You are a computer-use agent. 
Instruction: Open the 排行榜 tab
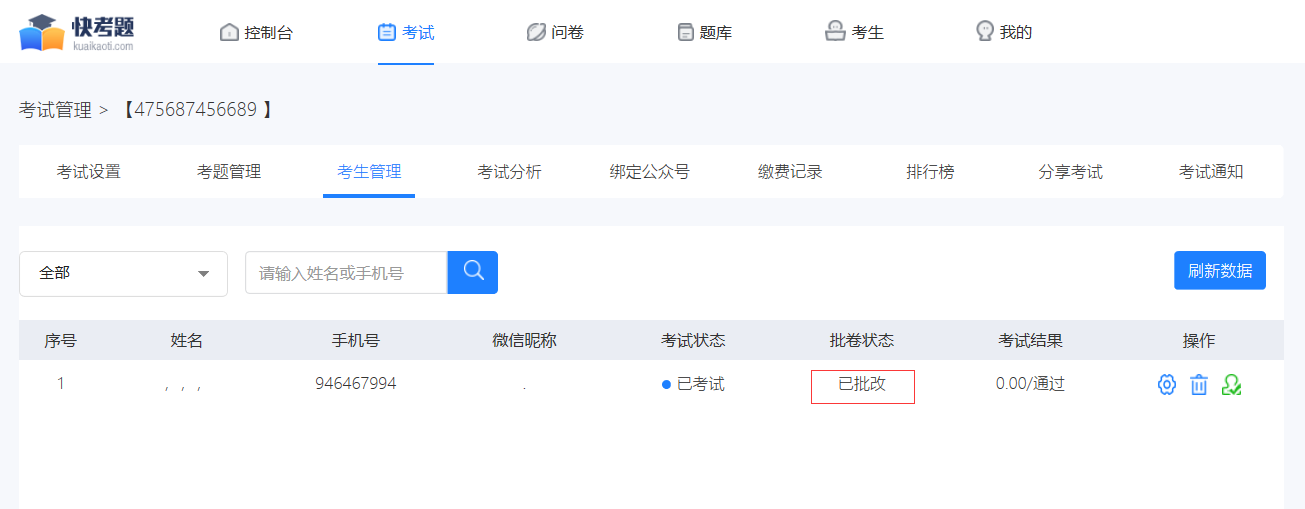point(930,172)
